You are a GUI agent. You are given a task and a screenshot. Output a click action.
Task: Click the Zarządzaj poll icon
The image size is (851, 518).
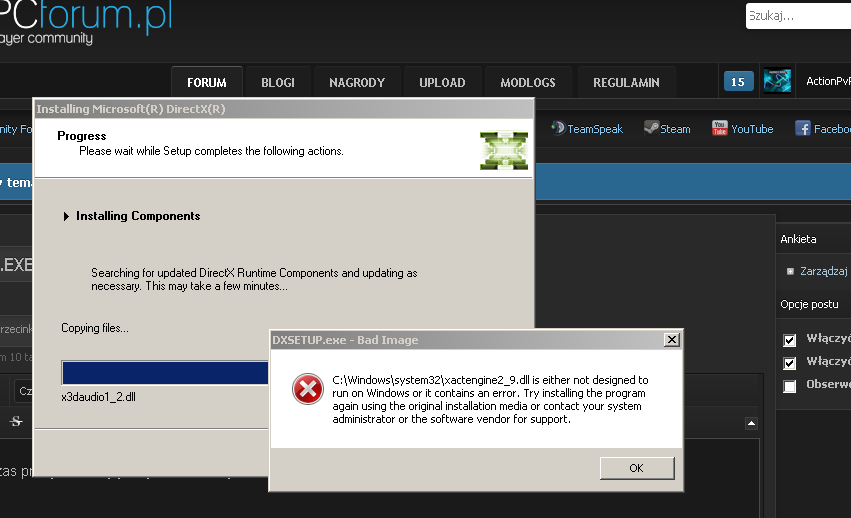pyautogui.click(x=790, y=271)
